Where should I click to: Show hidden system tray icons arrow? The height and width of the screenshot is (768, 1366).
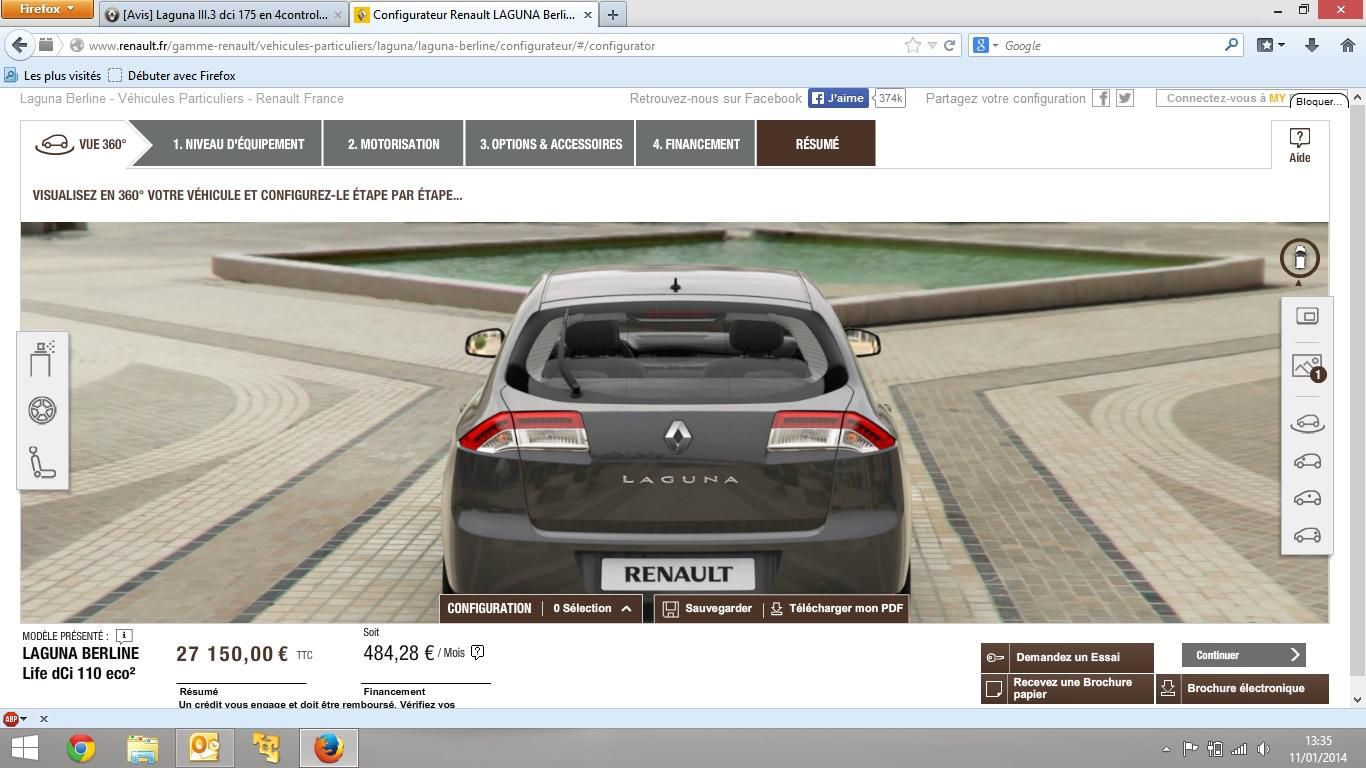tap(1165, 749)
